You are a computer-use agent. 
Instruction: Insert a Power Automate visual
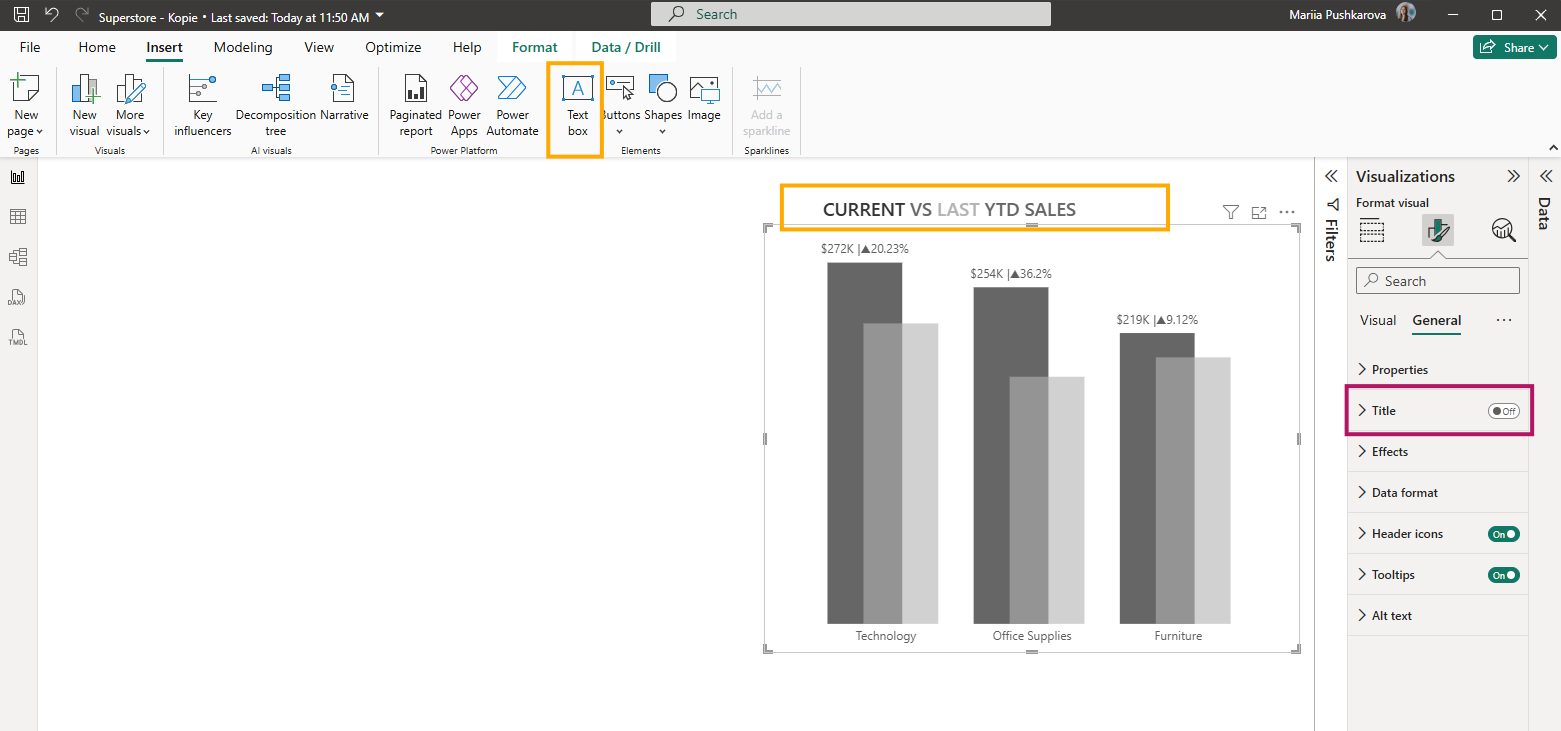point(512,105)
